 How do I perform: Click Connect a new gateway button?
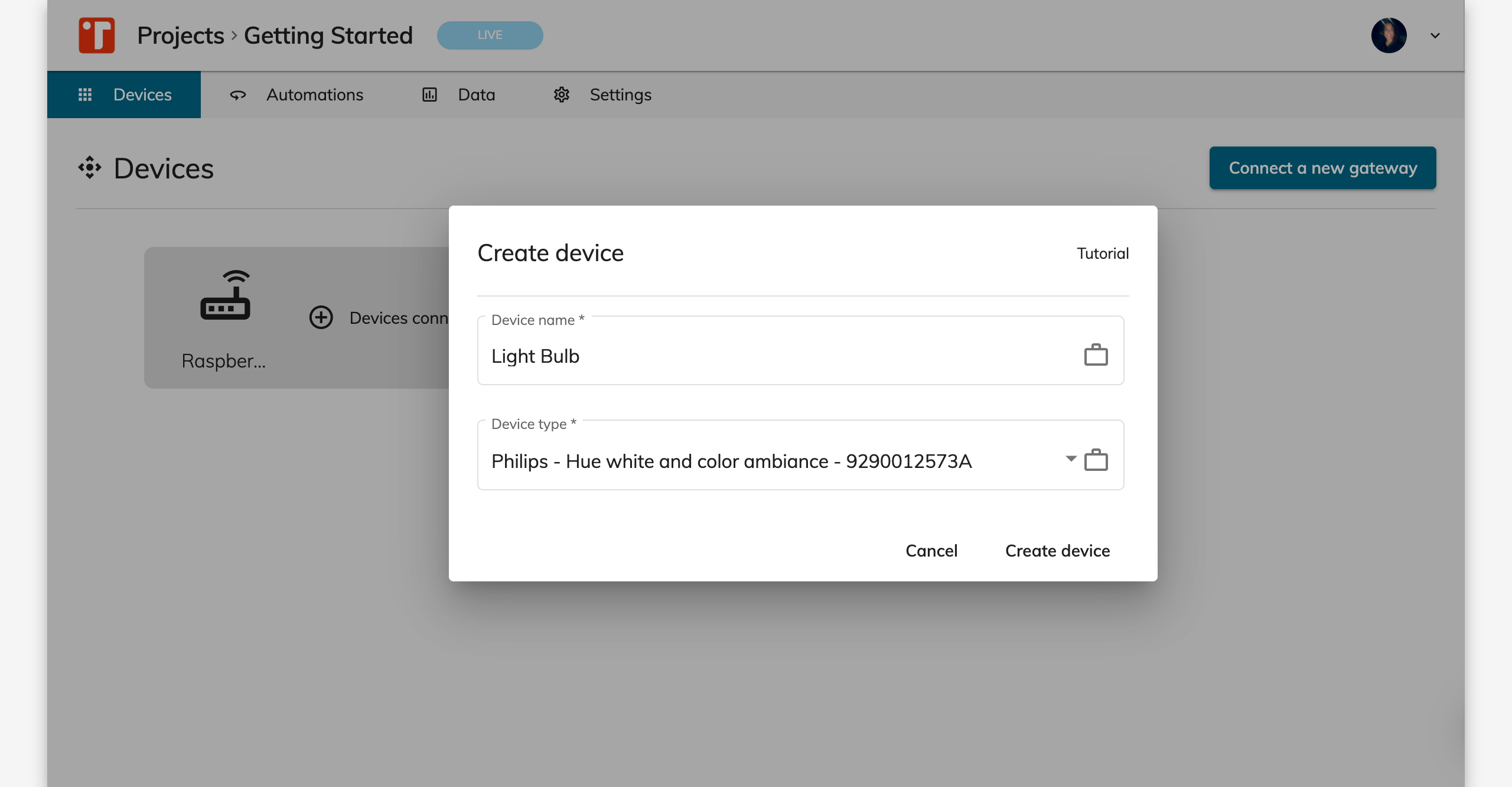pos(1322,168)
